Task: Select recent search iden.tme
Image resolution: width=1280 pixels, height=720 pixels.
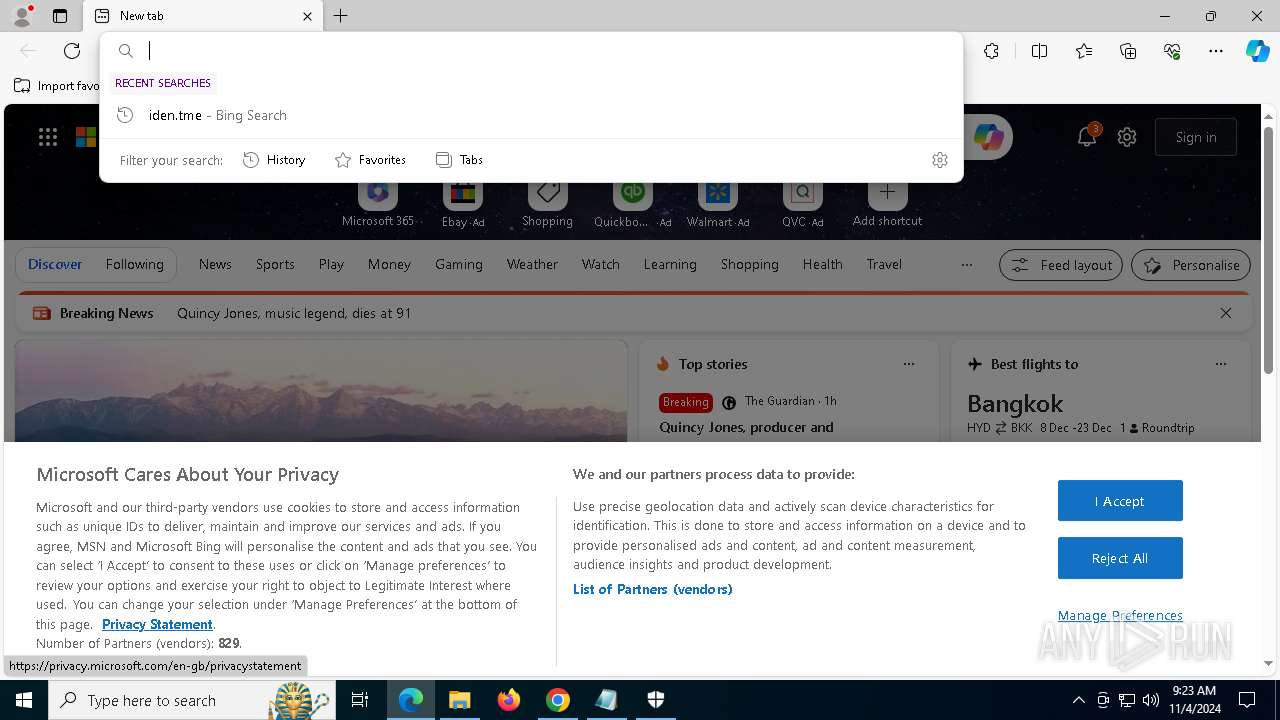Action: 531,115
